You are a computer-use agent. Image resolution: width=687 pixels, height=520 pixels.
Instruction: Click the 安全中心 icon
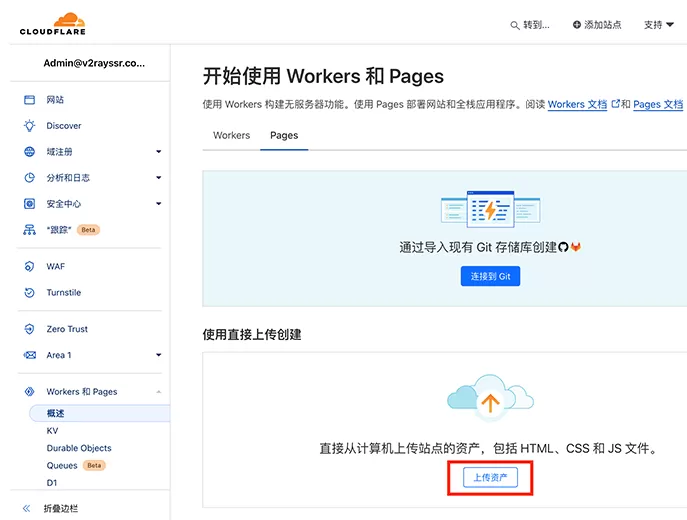click(29, 204)
